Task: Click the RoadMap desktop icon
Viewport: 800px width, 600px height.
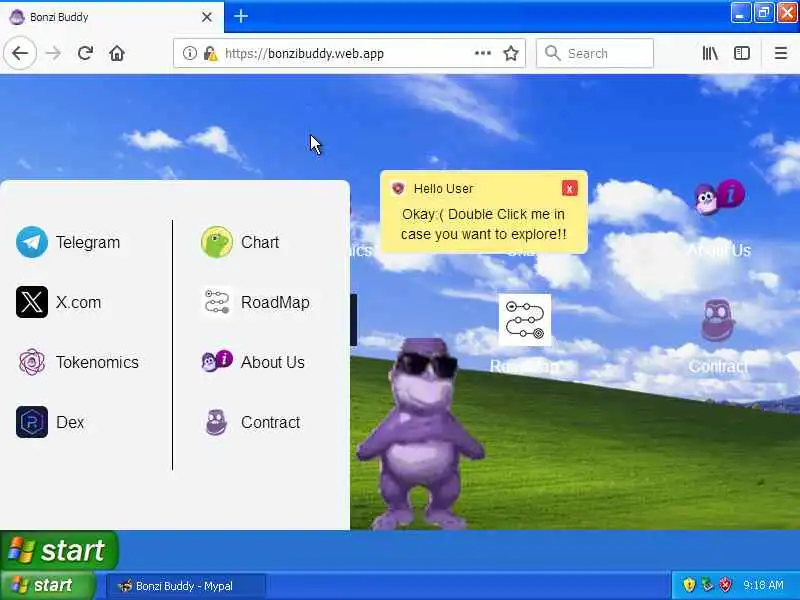Action: pyautogui.click(x=525, y=320)
